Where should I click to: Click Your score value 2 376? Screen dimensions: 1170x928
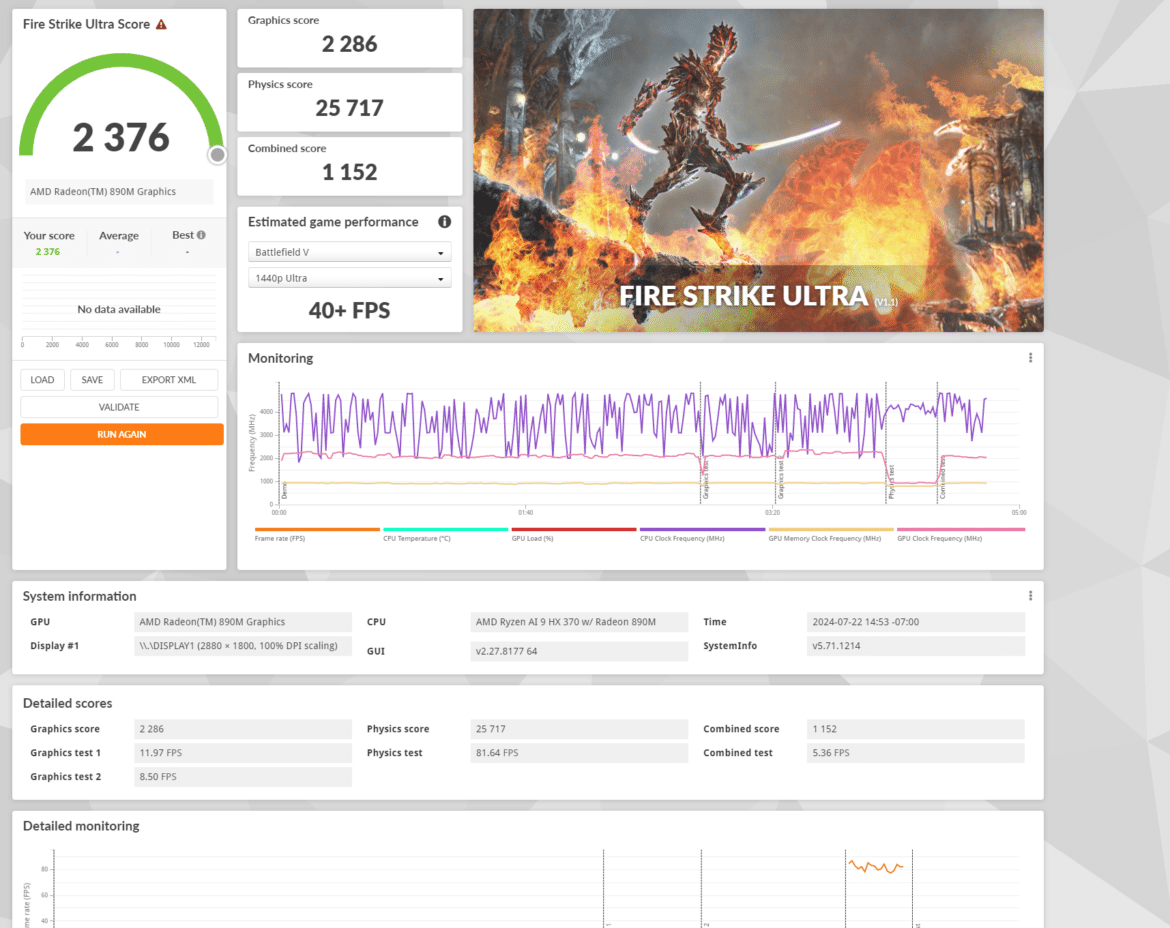(x=48, y=252)
